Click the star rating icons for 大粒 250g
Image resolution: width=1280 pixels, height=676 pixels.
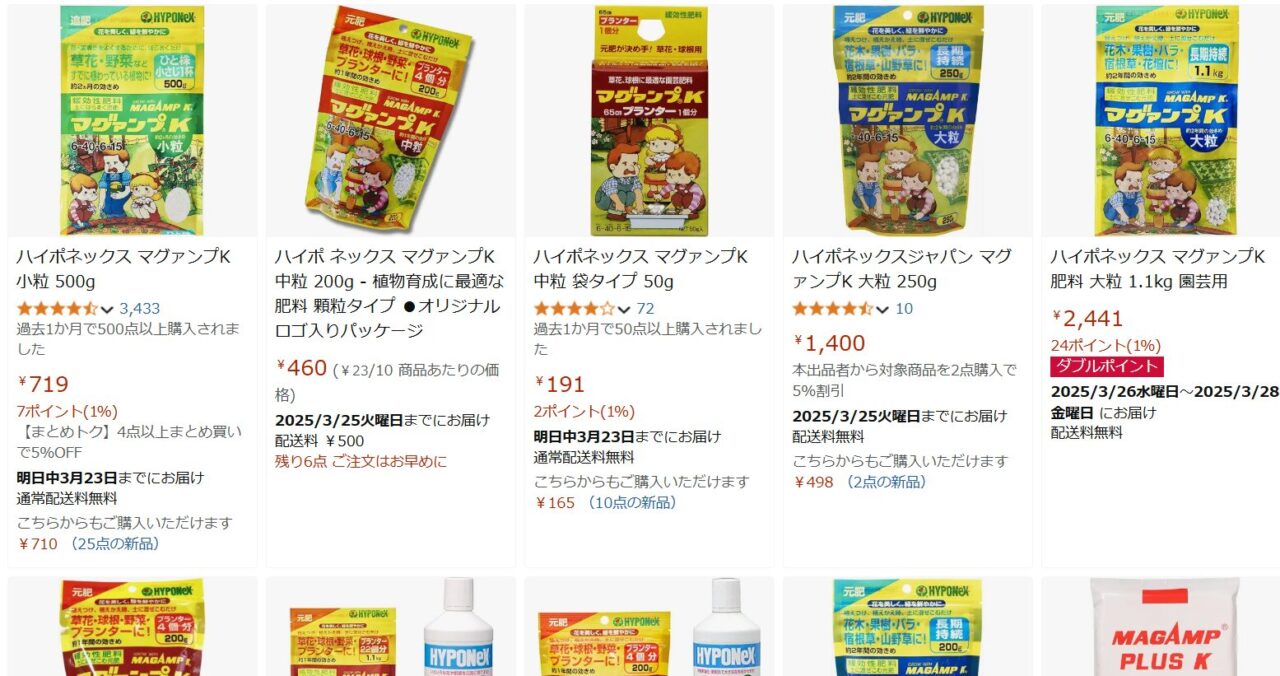833,308
